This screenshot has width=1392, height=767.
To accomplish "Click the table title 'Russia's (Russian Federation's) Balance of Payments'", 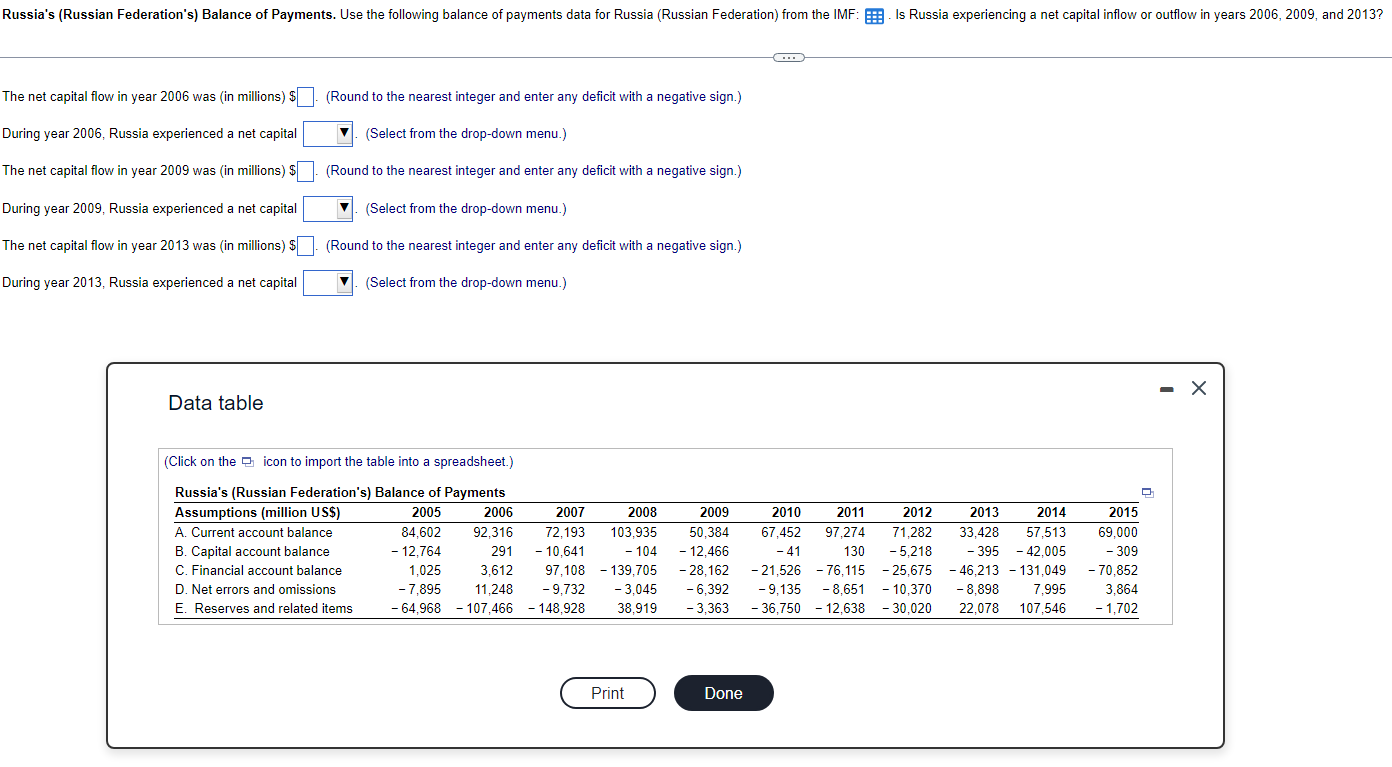I will (x=340, y=492).
